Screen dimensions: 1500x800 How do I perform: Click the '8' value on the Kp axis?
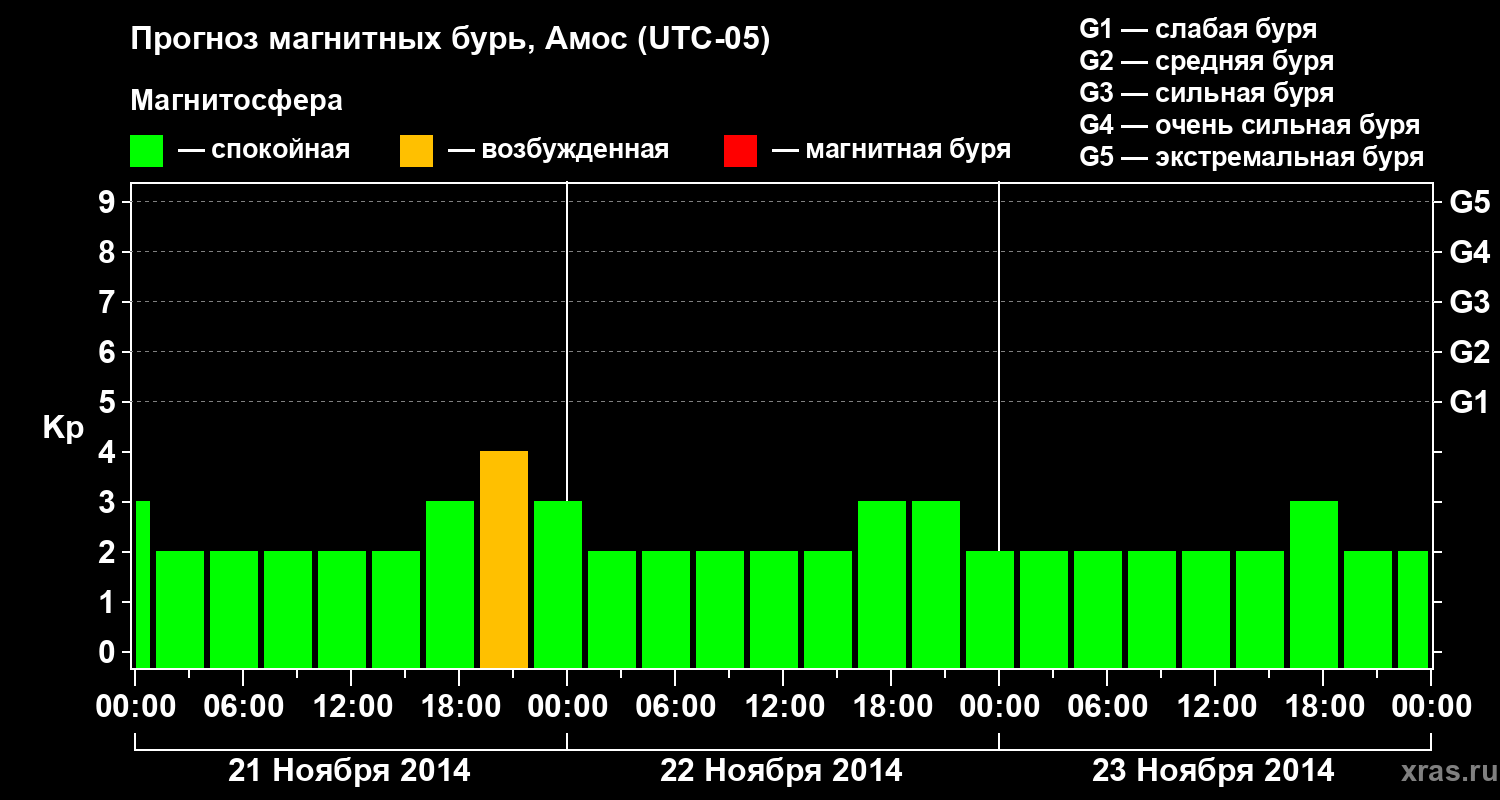click(109, 253)
